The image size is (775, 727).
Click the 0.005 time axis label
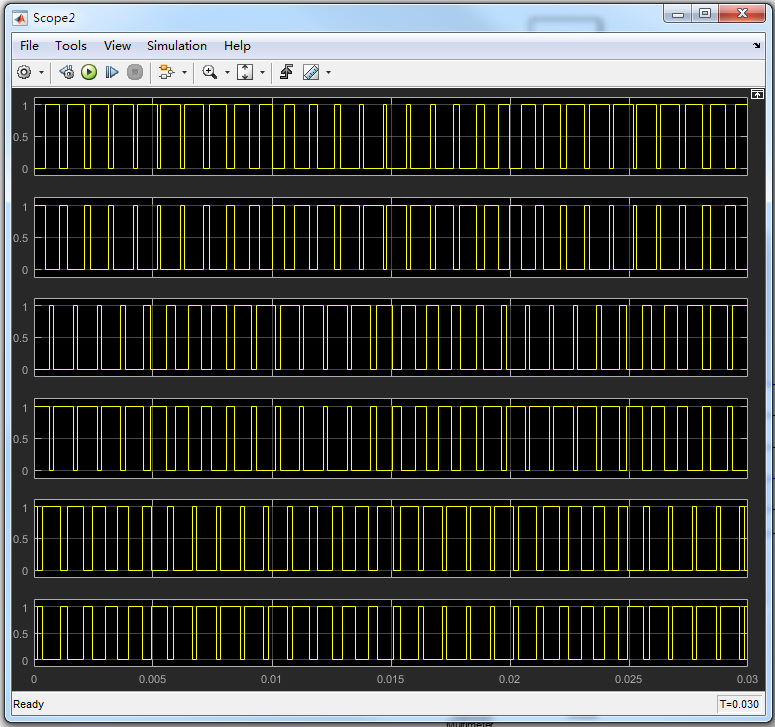pyautogui.click(x=152, y=680)
